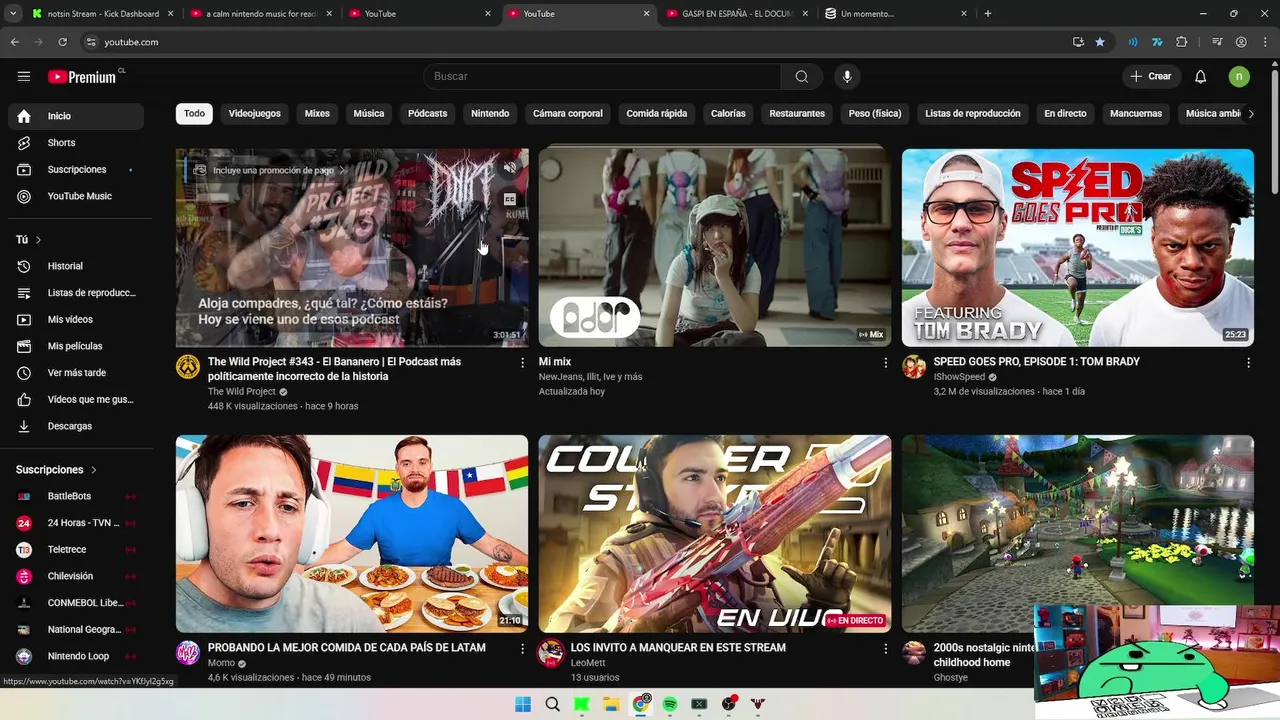This screenshot has height=720, width=1280.
Task: Open The Wild Project channel avatar
Action: (188, 367)
